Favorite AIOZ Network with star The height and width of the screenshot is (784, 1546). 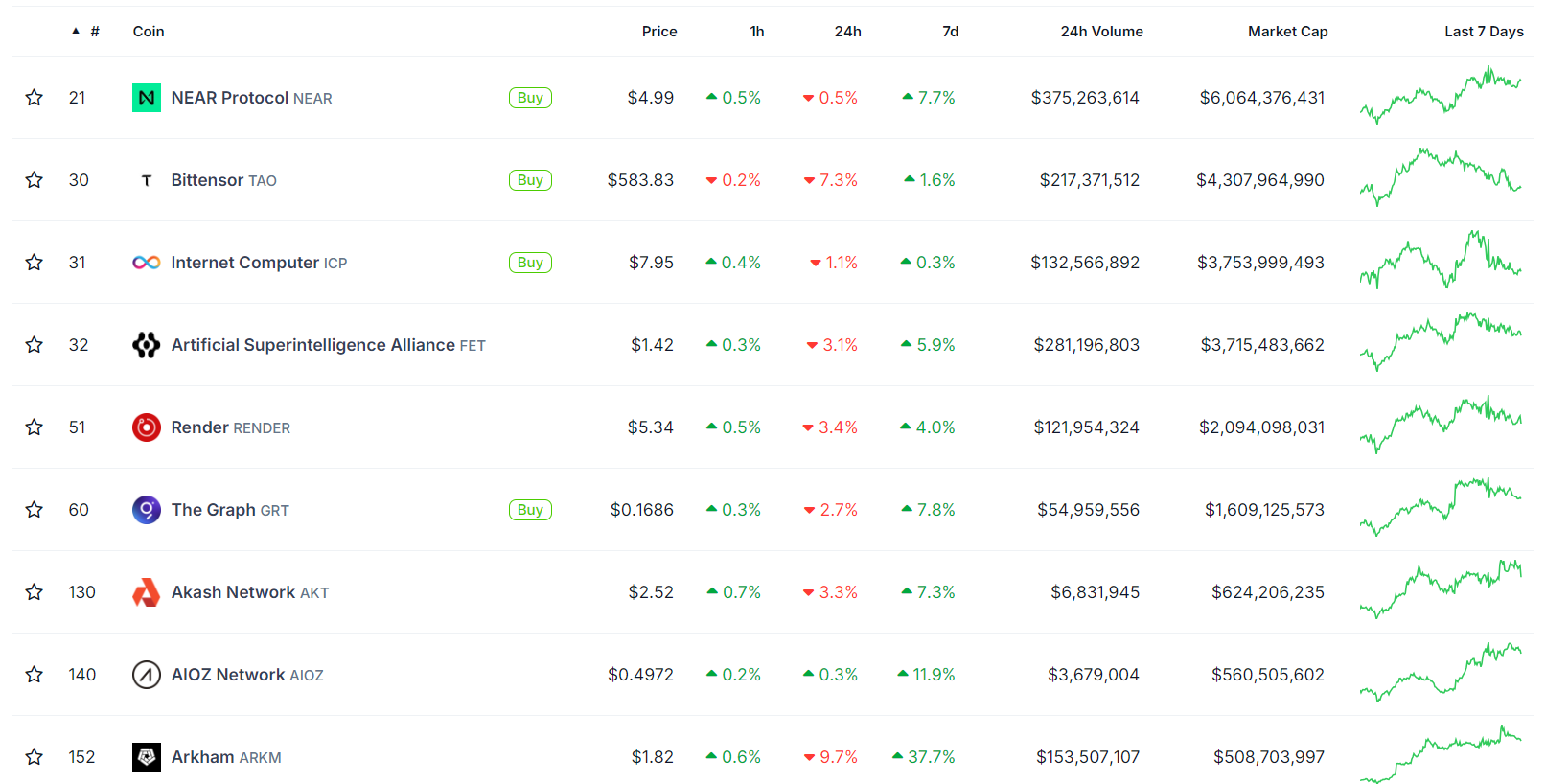(x=35, y=675)
